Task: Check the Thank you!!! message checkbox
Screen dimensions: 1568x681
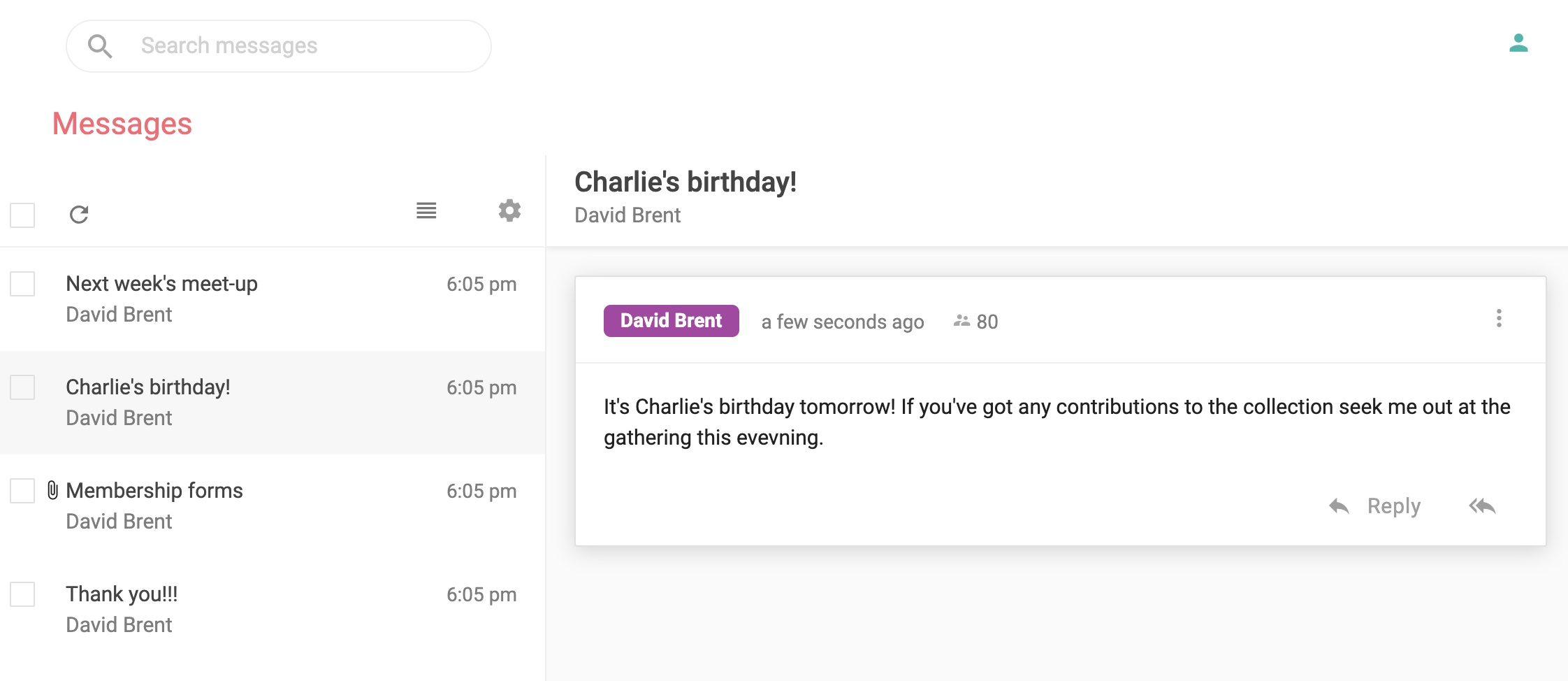Action: [22, 594]
